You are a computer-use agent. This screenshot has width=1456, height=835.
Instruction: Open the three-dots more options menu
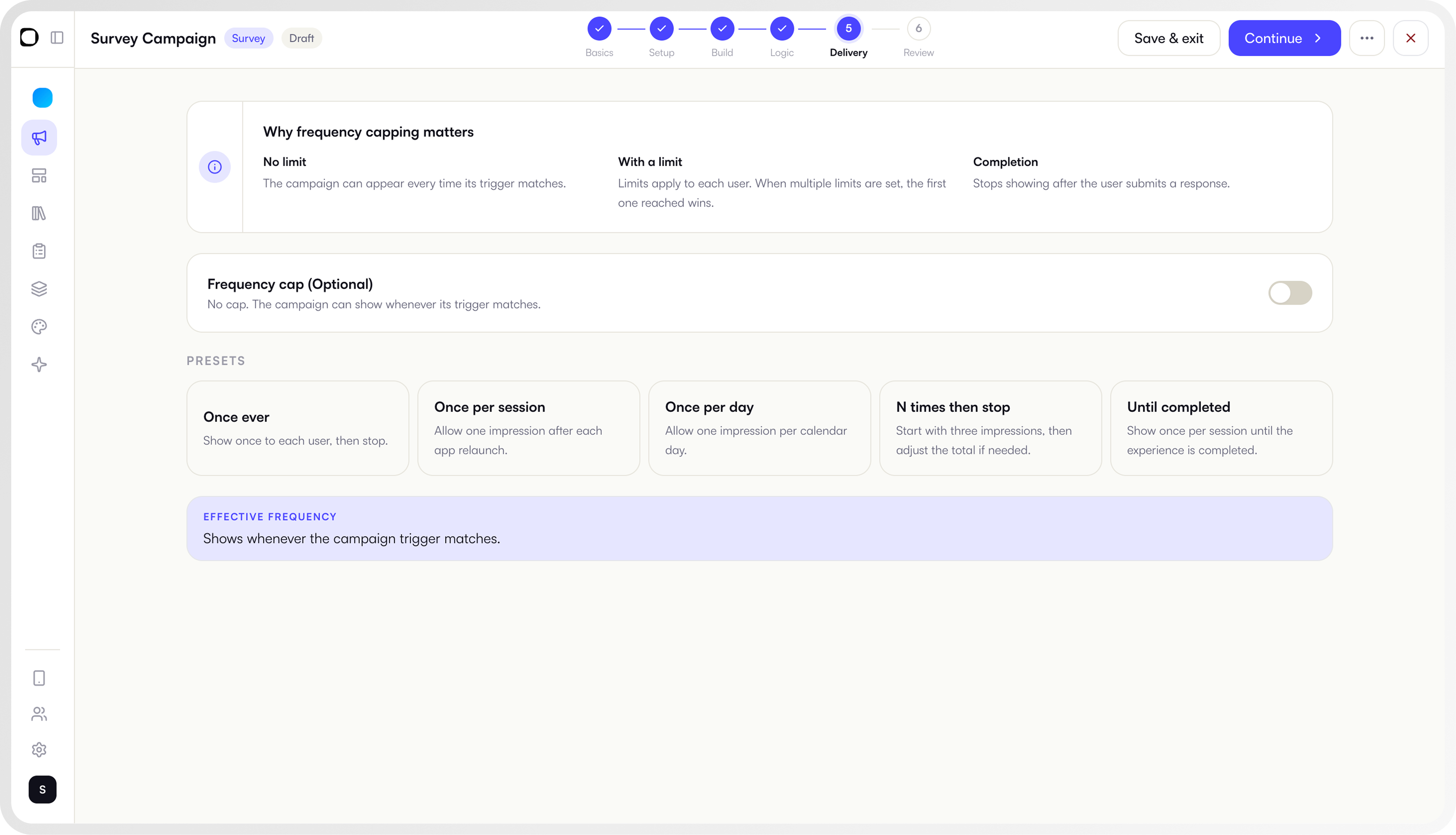[1366, 38]
